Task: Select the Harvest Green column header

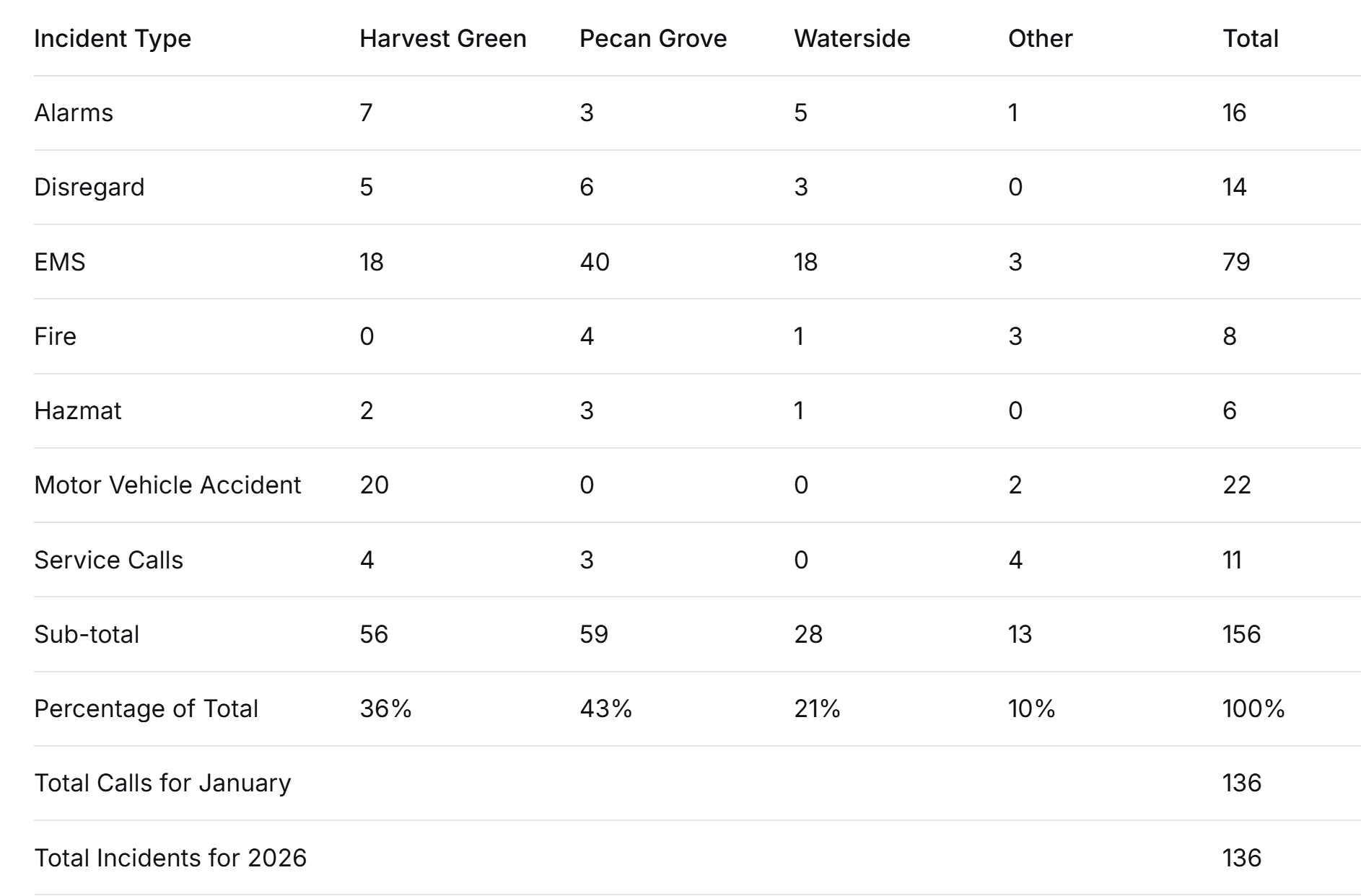Action: tap(443, 38)
